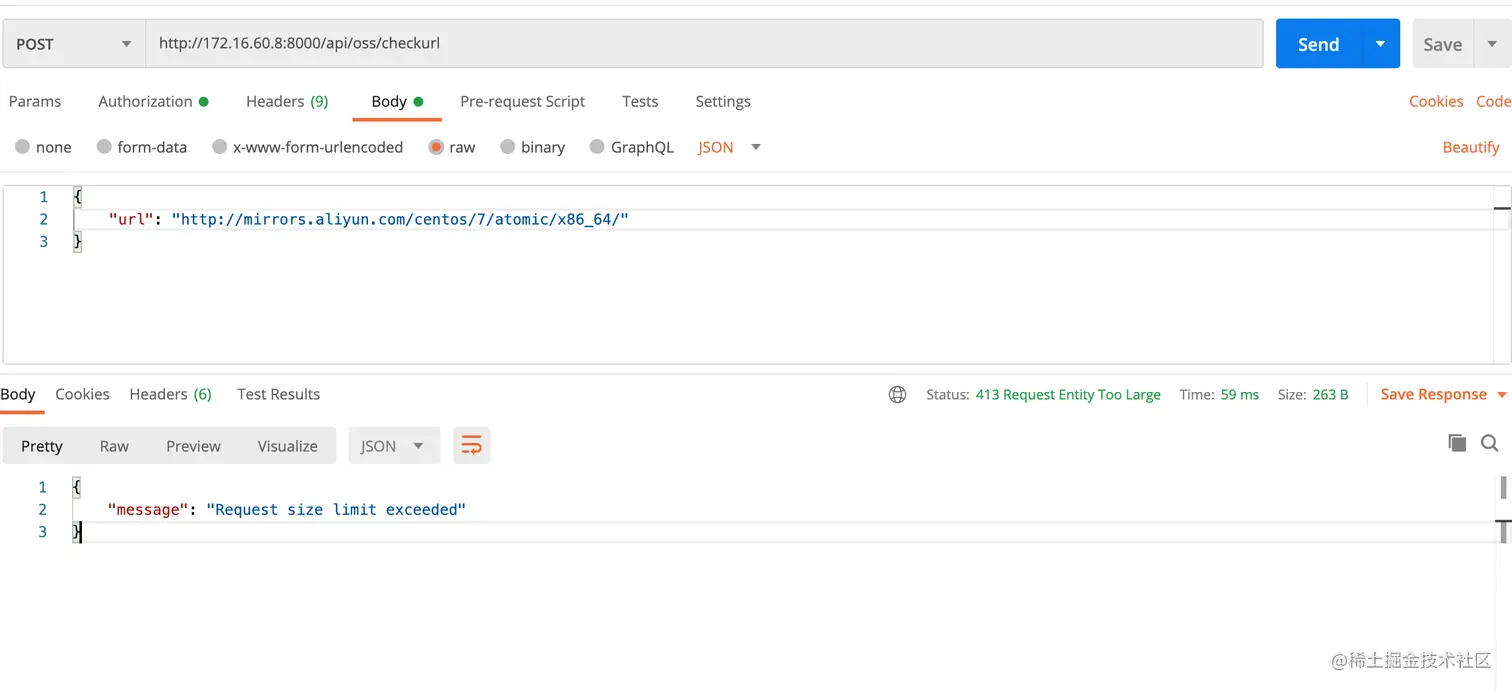
Task: Expand the Save Response dropdown
Action: tap(1501, 395)
